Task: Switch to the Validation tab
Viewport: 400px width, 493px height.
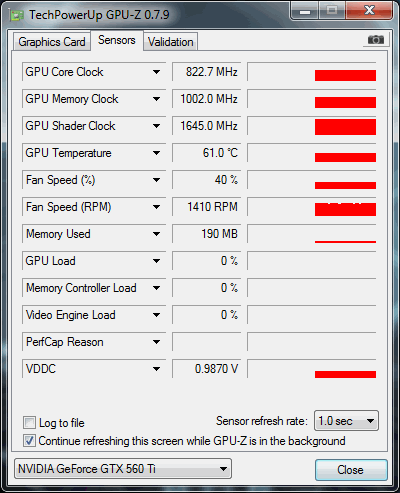Action: (171, 42)
